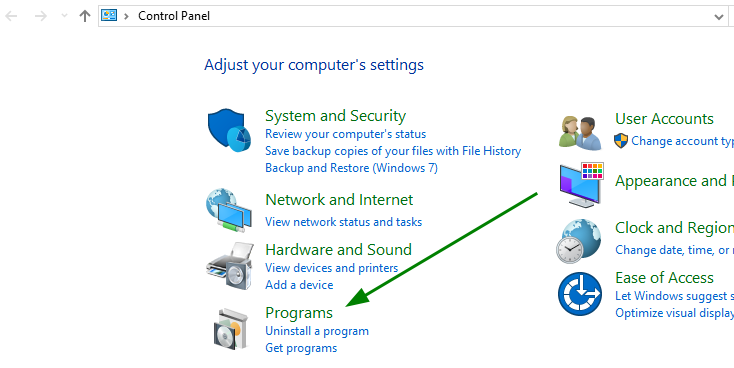Click the Up arrow navigation button

85,16
